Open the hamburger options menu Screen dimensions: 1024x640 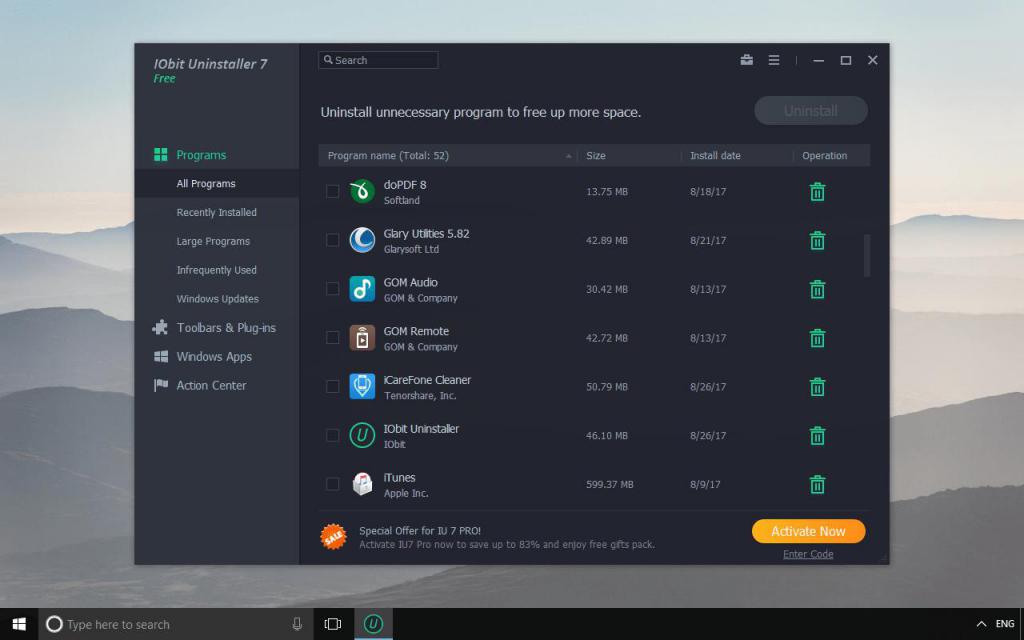(774, 60)
